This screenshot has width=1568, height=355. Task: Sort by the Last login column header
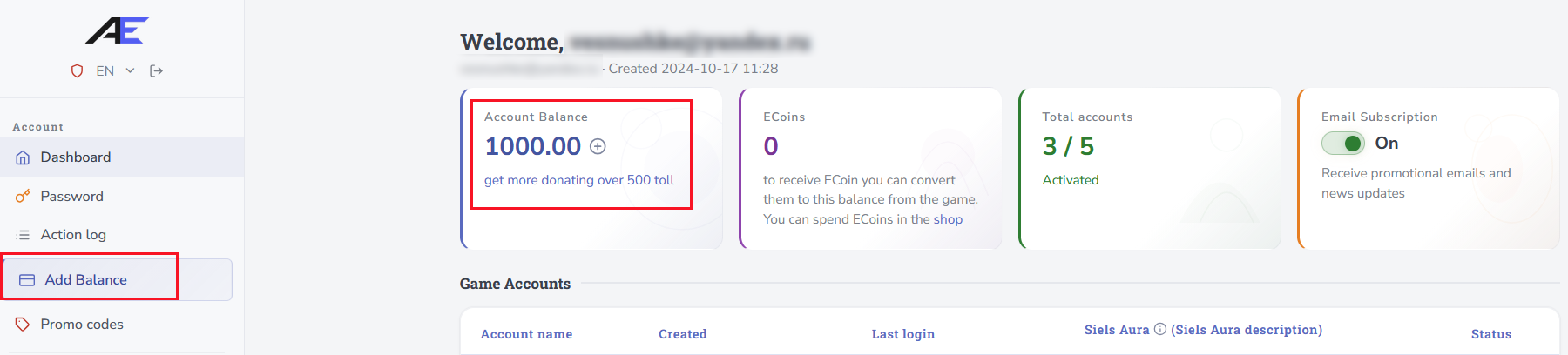click(903, 334)
